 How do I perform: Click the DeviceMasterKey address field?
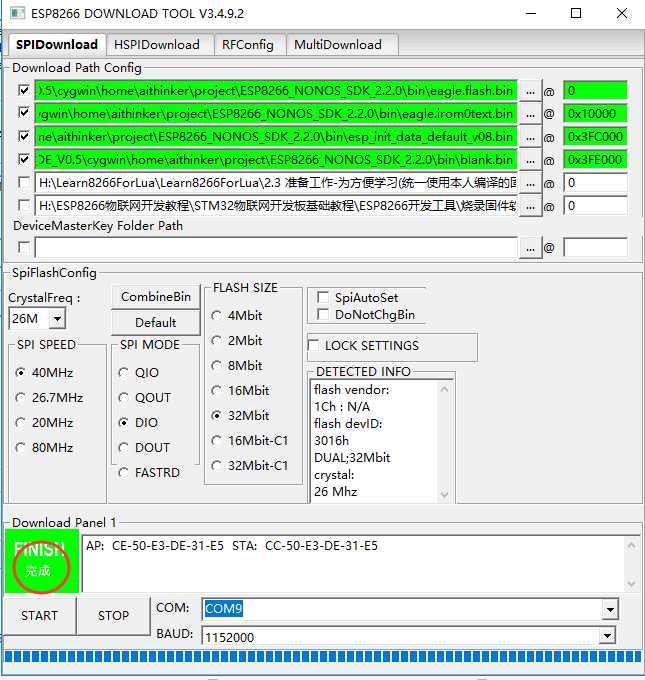pos(595,248)
